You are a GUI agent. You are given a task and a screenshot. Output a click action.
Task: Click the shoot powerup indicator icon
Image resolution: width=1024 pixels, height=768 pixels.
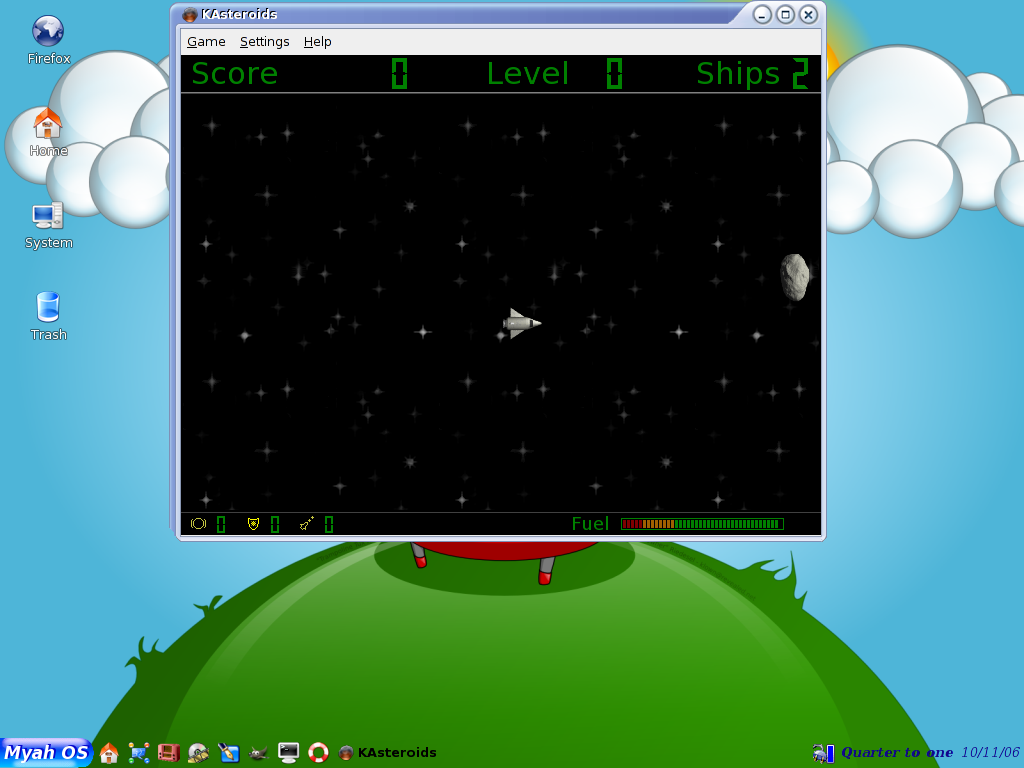306,524
